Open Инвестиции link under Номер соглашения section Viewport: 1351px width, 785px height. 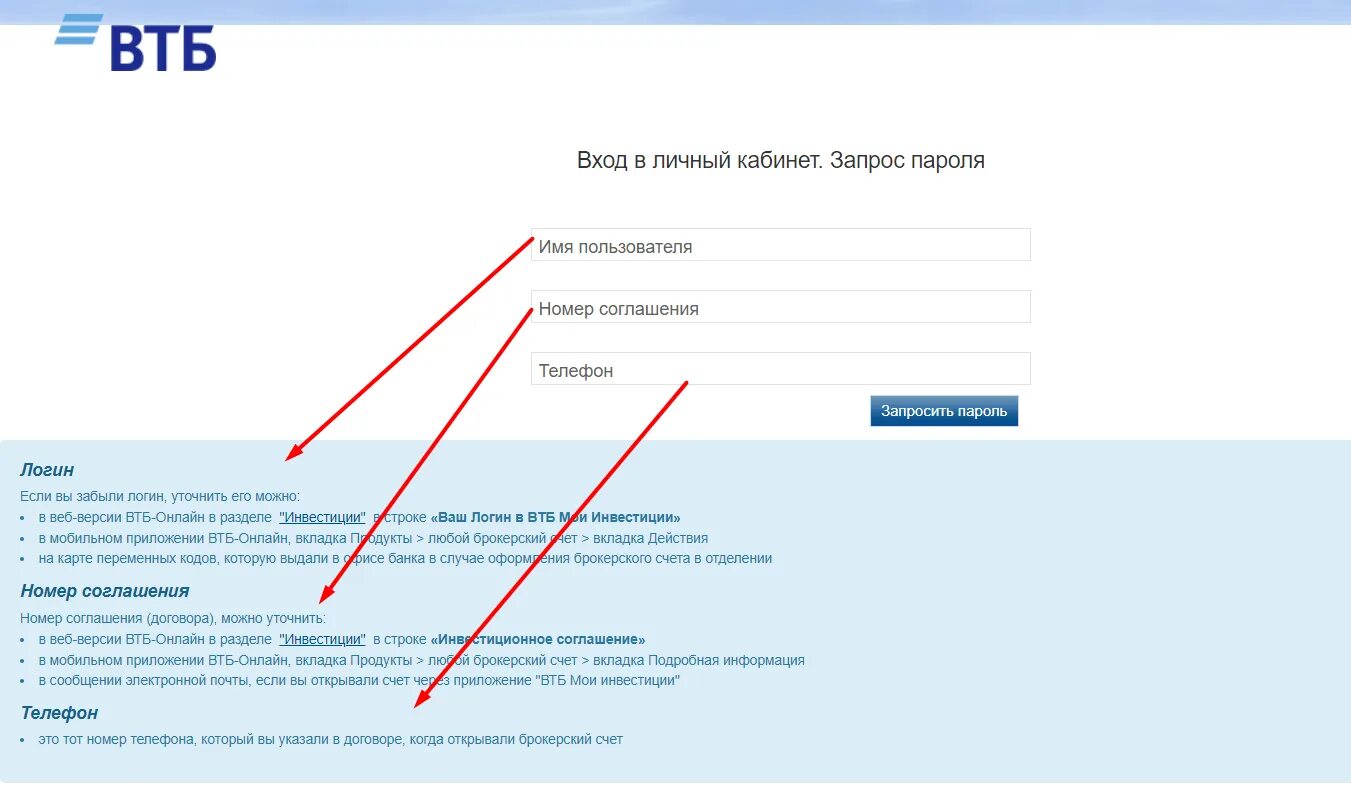coord(322,639)
